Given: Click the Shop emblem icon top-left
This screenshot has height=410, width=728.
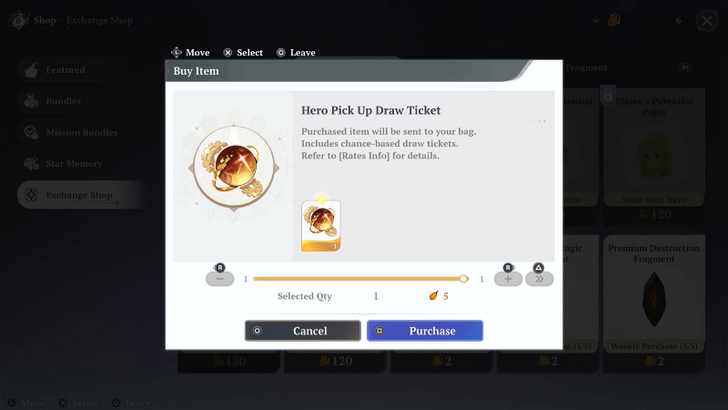Looking at the screenshot, I should click(x=19, y=20).
